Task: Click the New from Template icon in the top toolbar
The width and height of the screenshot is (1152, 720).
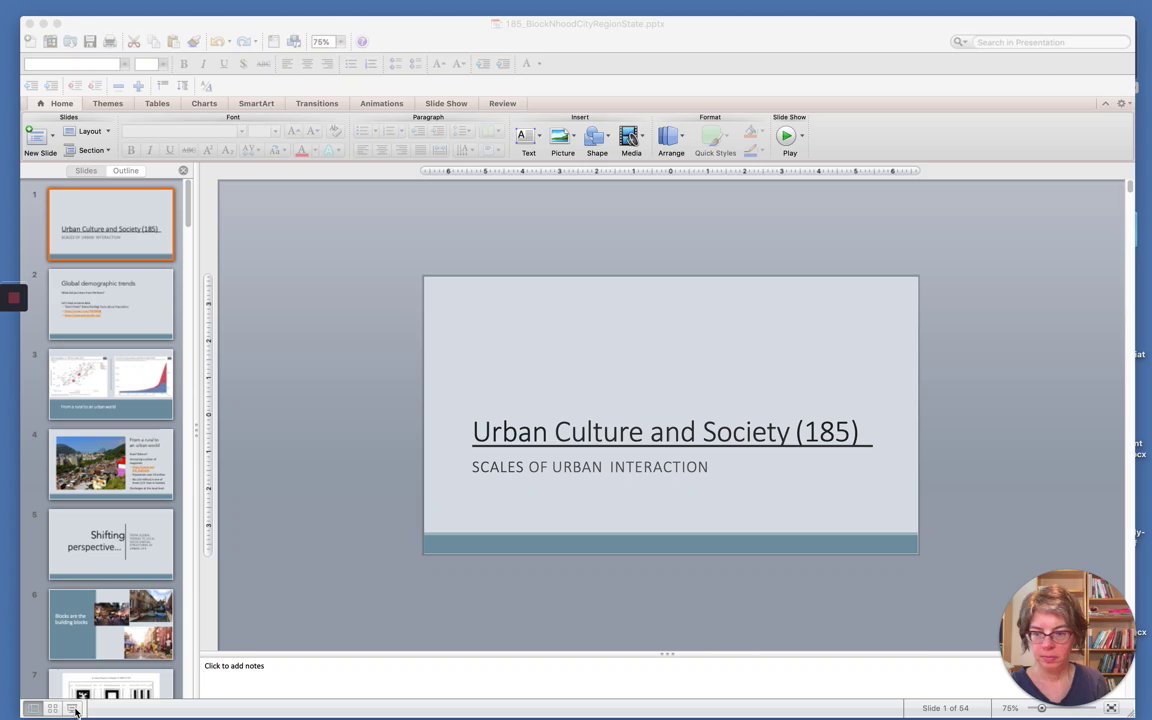Action: click(50, 42)
